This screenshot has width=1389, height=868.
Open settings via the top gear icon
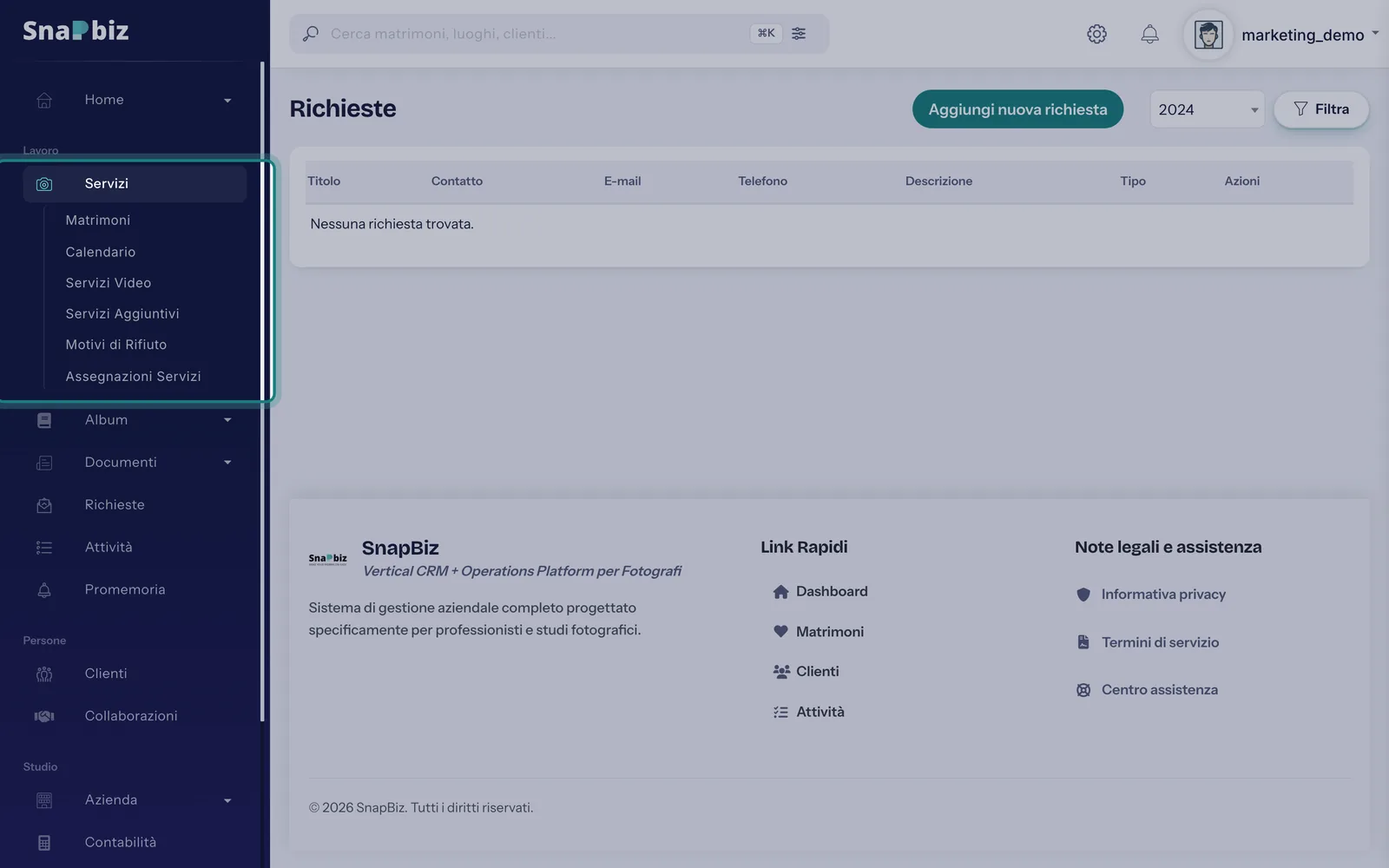click(1096, 34)
